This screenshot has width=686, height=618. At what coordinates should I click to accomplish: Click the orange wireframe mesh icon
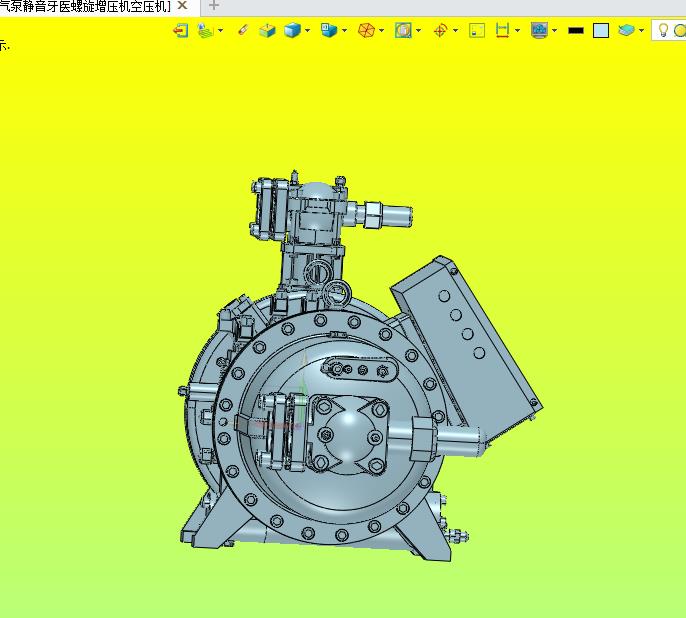pos(366,31)
